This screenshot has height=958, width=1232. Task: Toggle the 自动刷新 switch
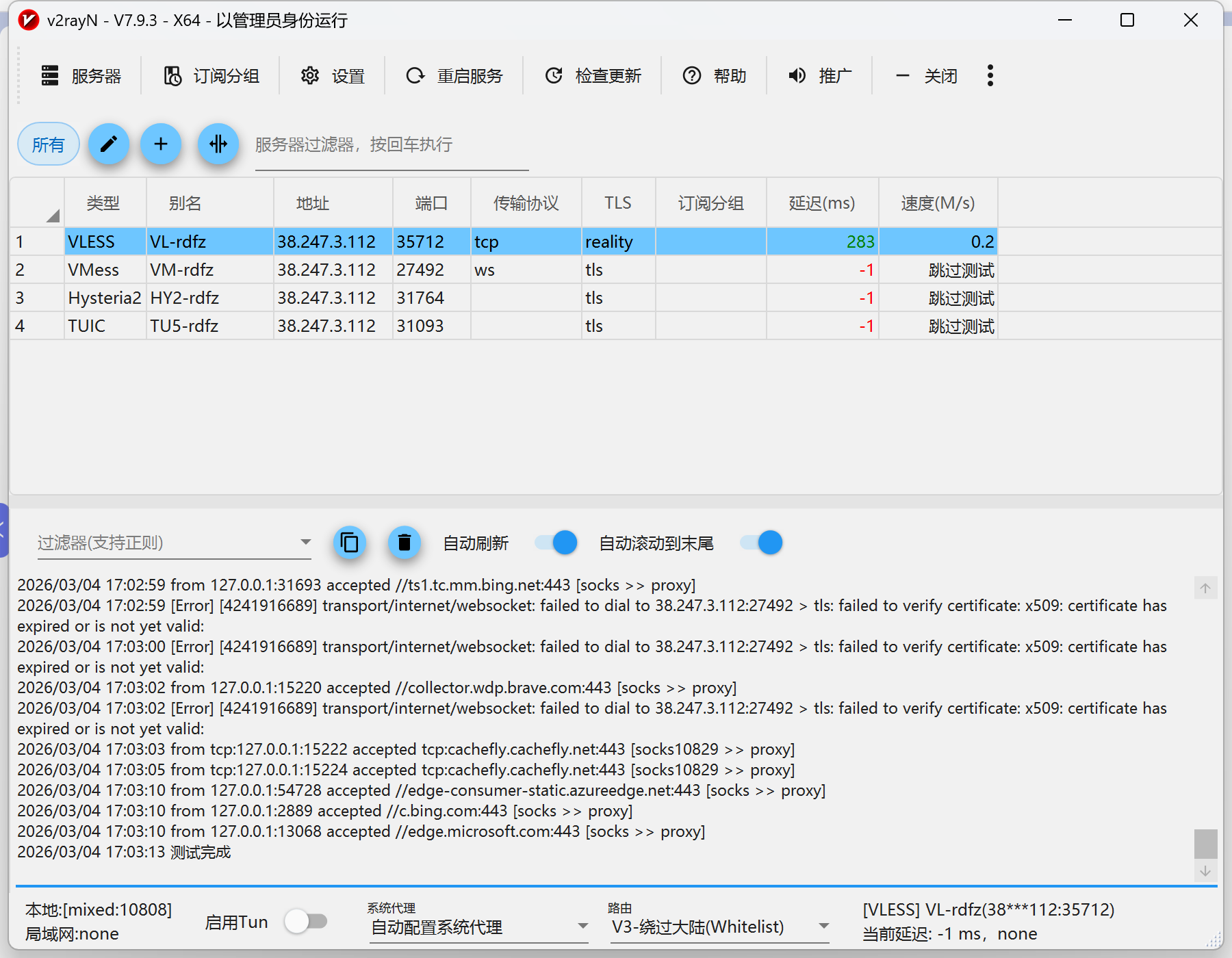[556, 543]
